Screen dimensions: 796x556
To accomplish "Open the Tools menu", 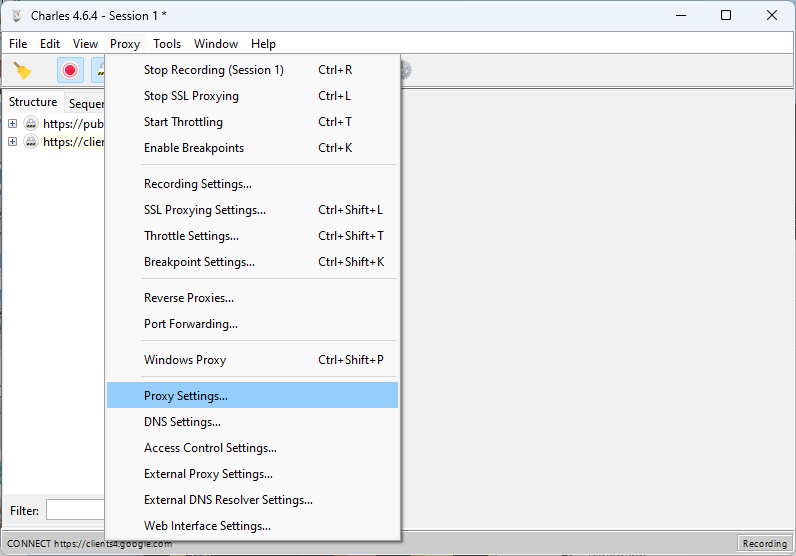I will pos(167,44).
